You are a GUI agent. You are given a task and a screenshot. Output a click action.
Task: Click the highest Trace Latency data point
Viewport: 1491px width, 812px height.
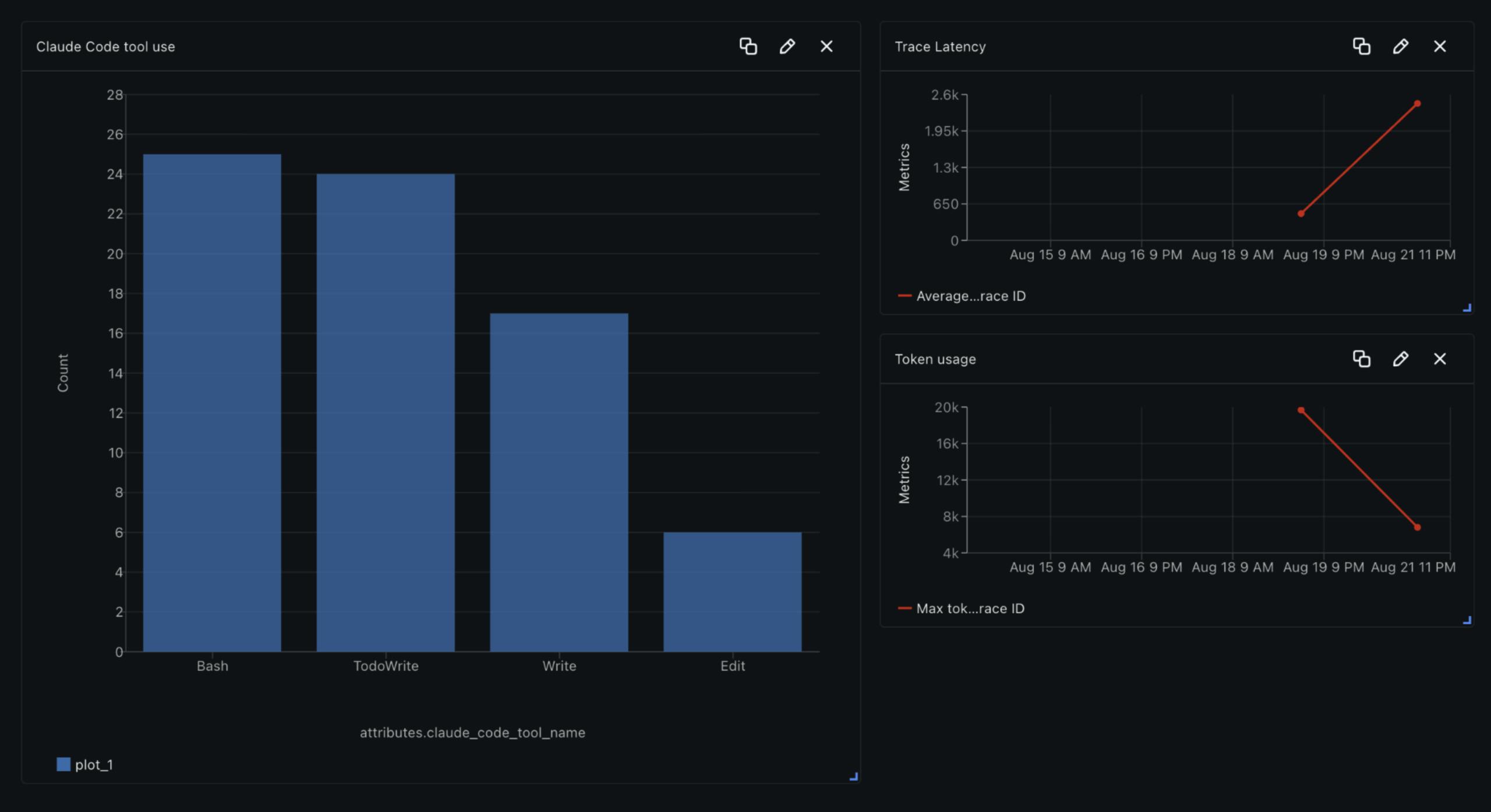click(1417, 104)
